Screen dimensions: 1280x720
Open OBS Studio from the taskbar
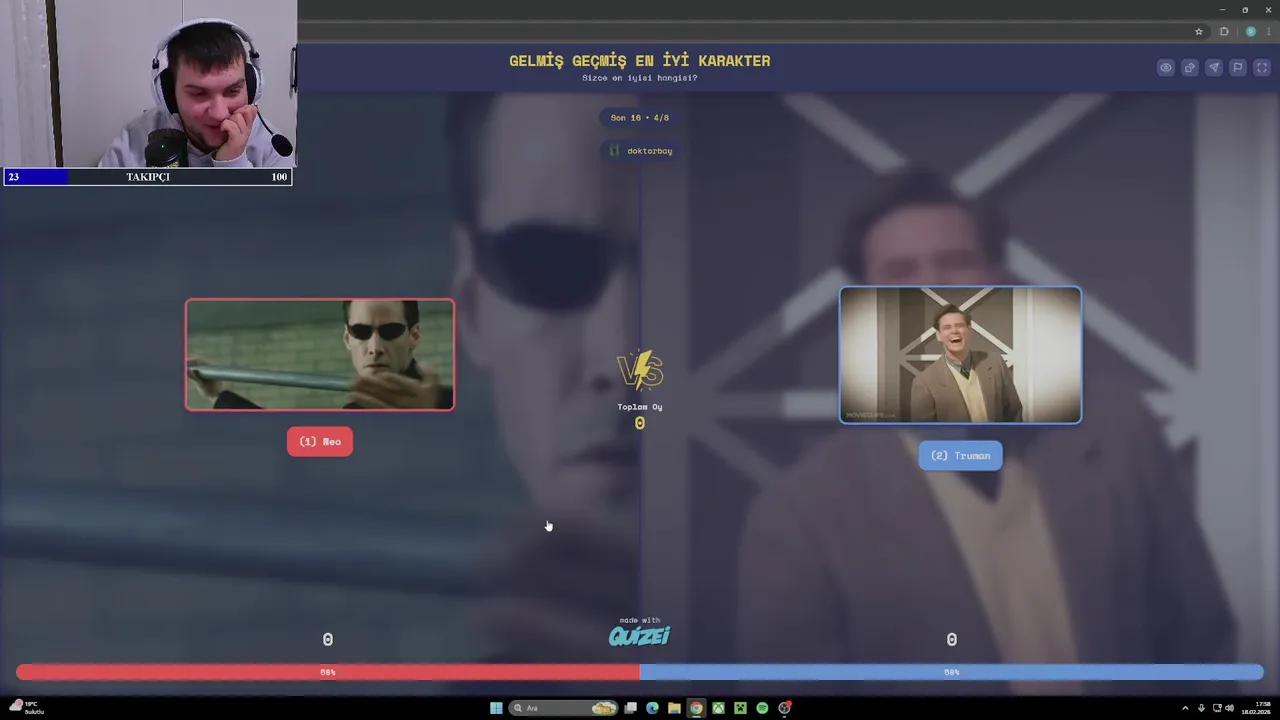click(785, 708)
